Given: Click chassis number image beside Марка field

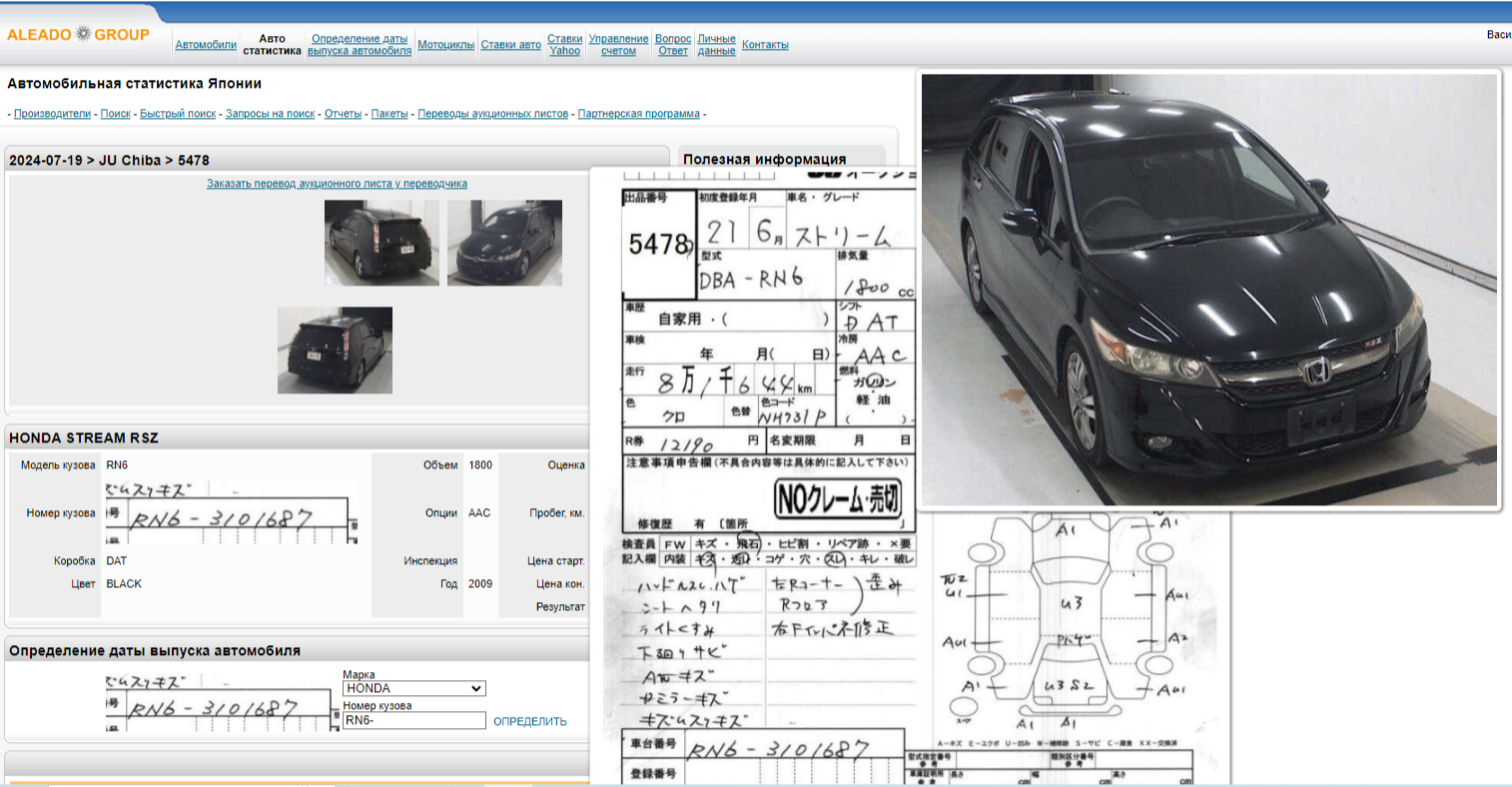Looking at the screenshot, I should coord(222,703).
